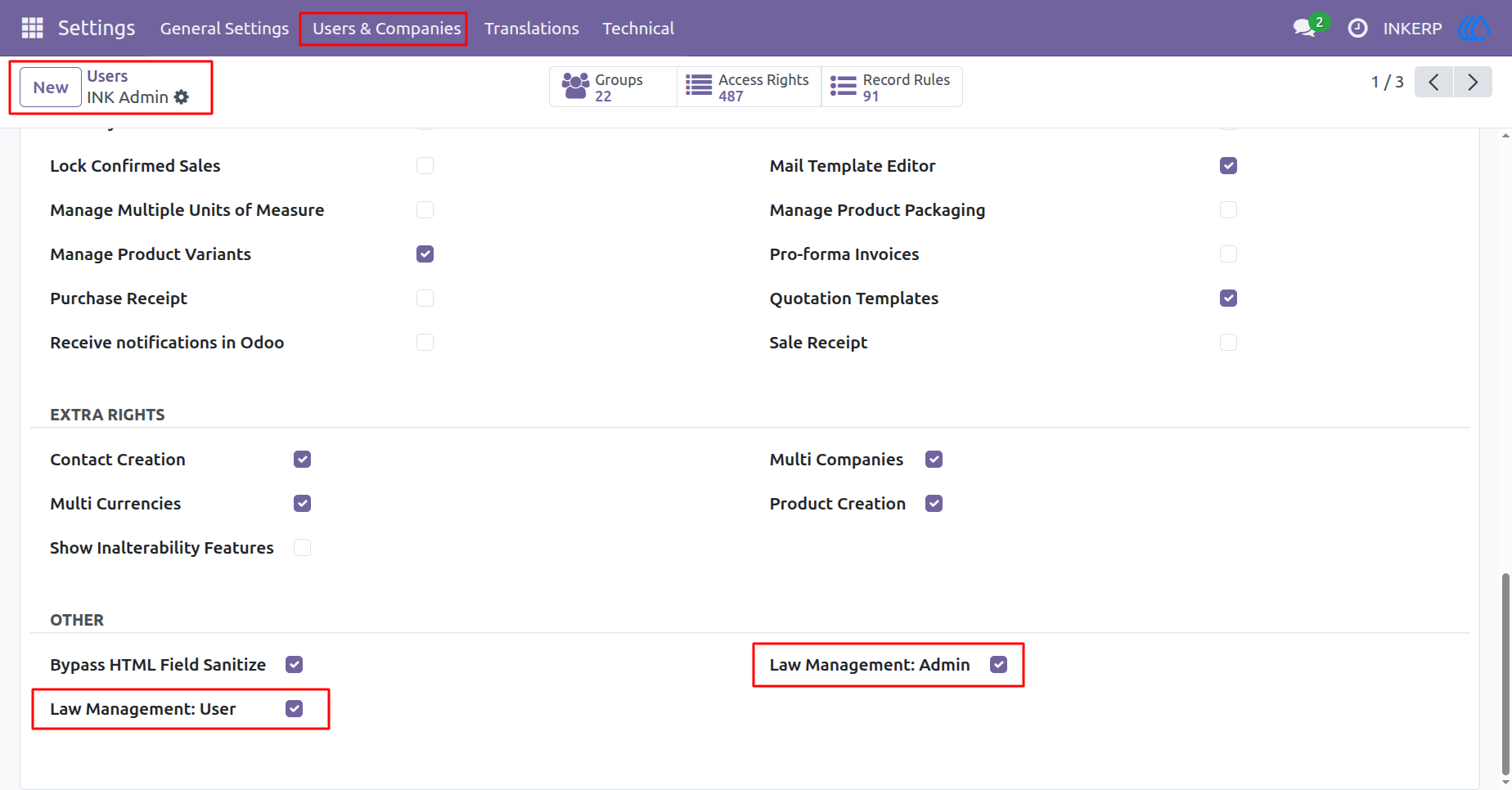
Task: Open General Settings menu item
Action: point(224,29)
